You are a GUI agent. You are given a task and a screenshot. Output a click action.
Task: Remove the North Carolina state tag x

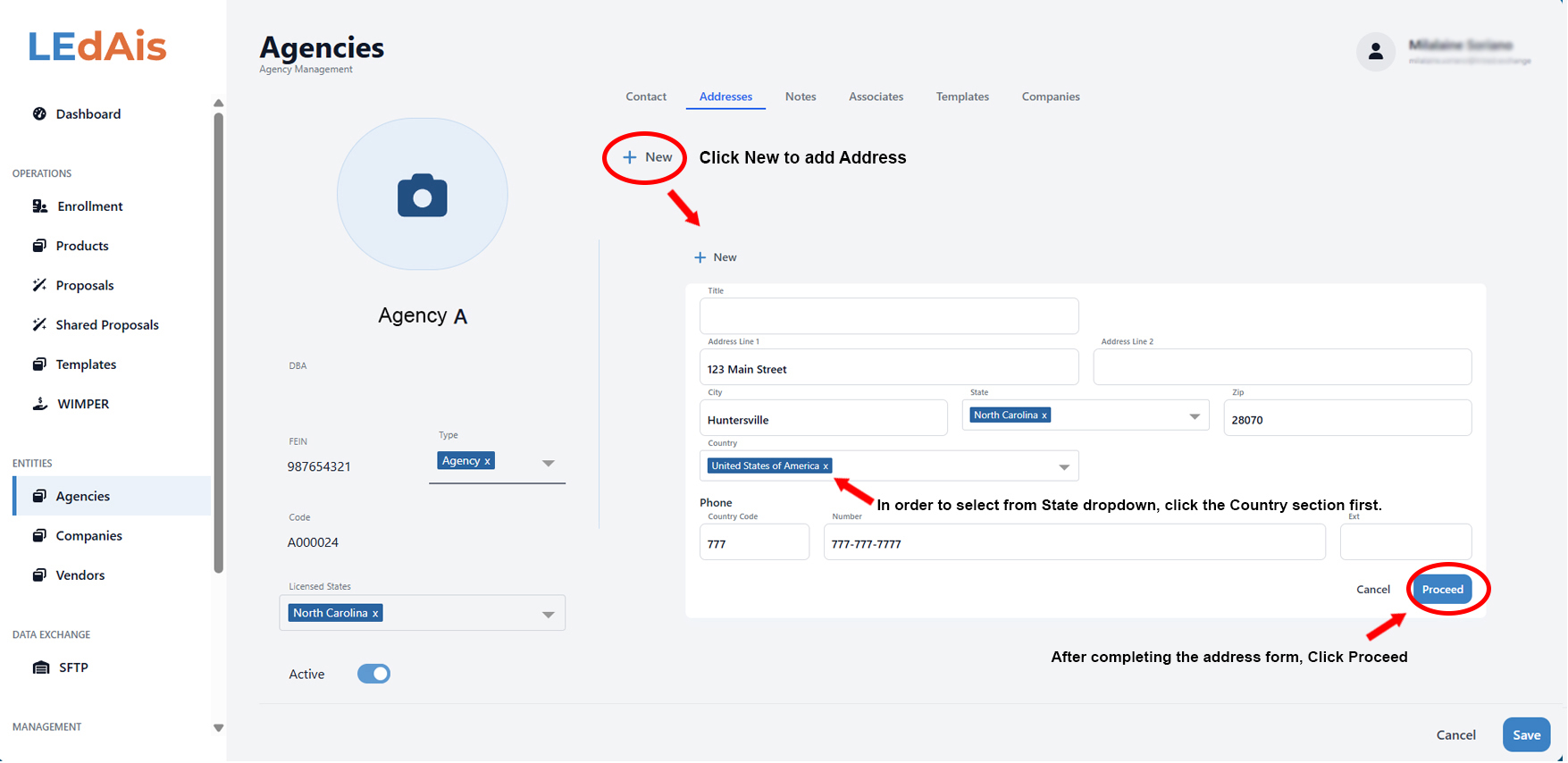(1044, 415)
